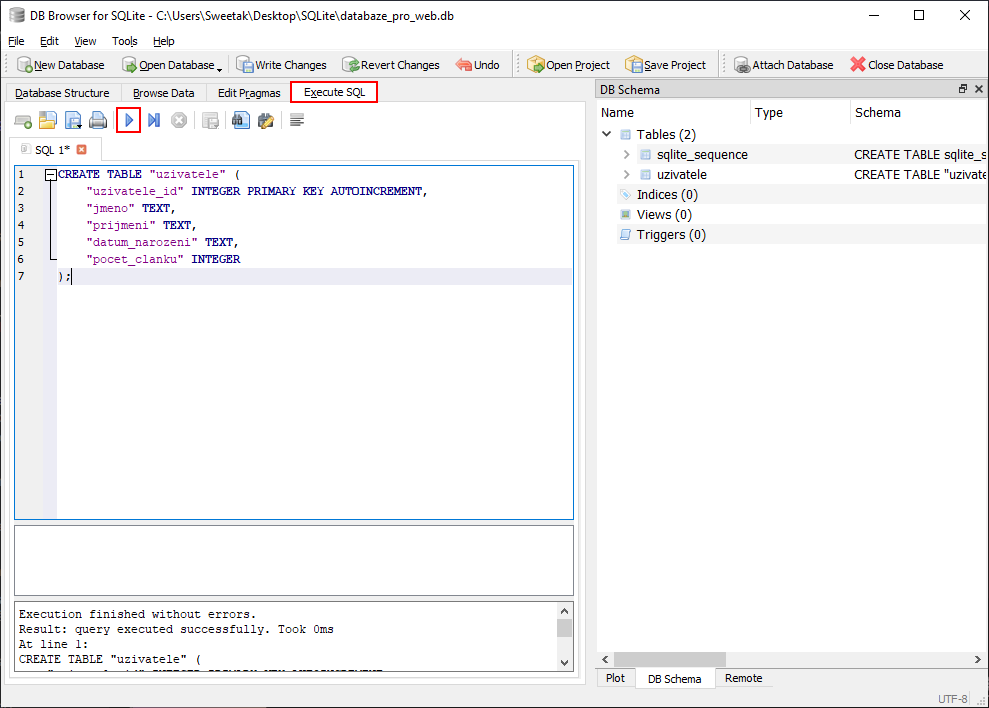Click the empty results pane
Image resolution: width=989 pixels, height=708 pixels.
click(x=294, y=560)
